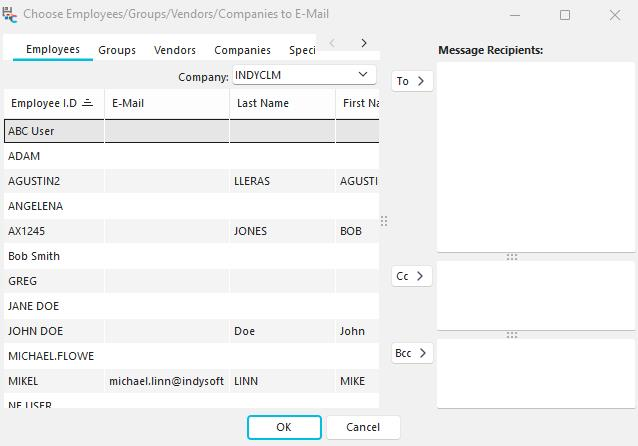Switch to the Vendors tab
Image resolution: width=638 pixels, height=446 pixels.
pos(175,50)
